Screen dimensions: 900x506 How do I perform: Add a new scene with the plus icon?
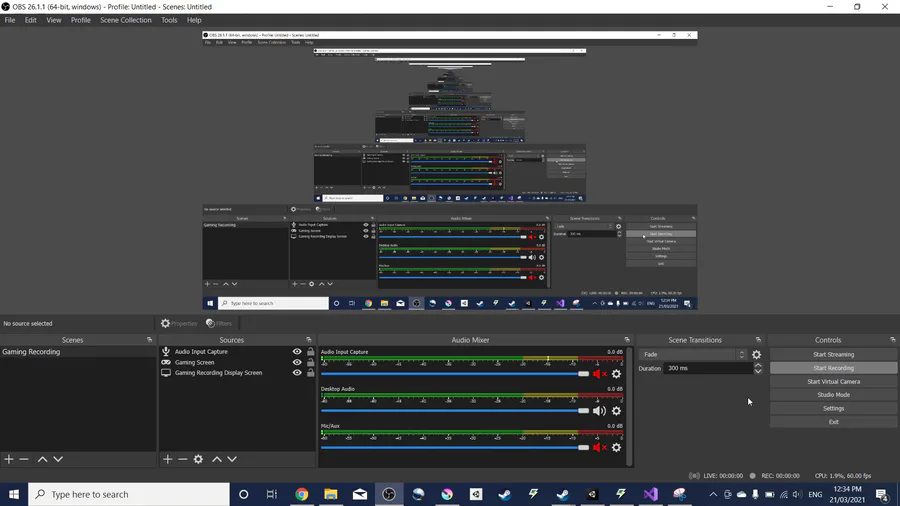(x=9, y=459)
